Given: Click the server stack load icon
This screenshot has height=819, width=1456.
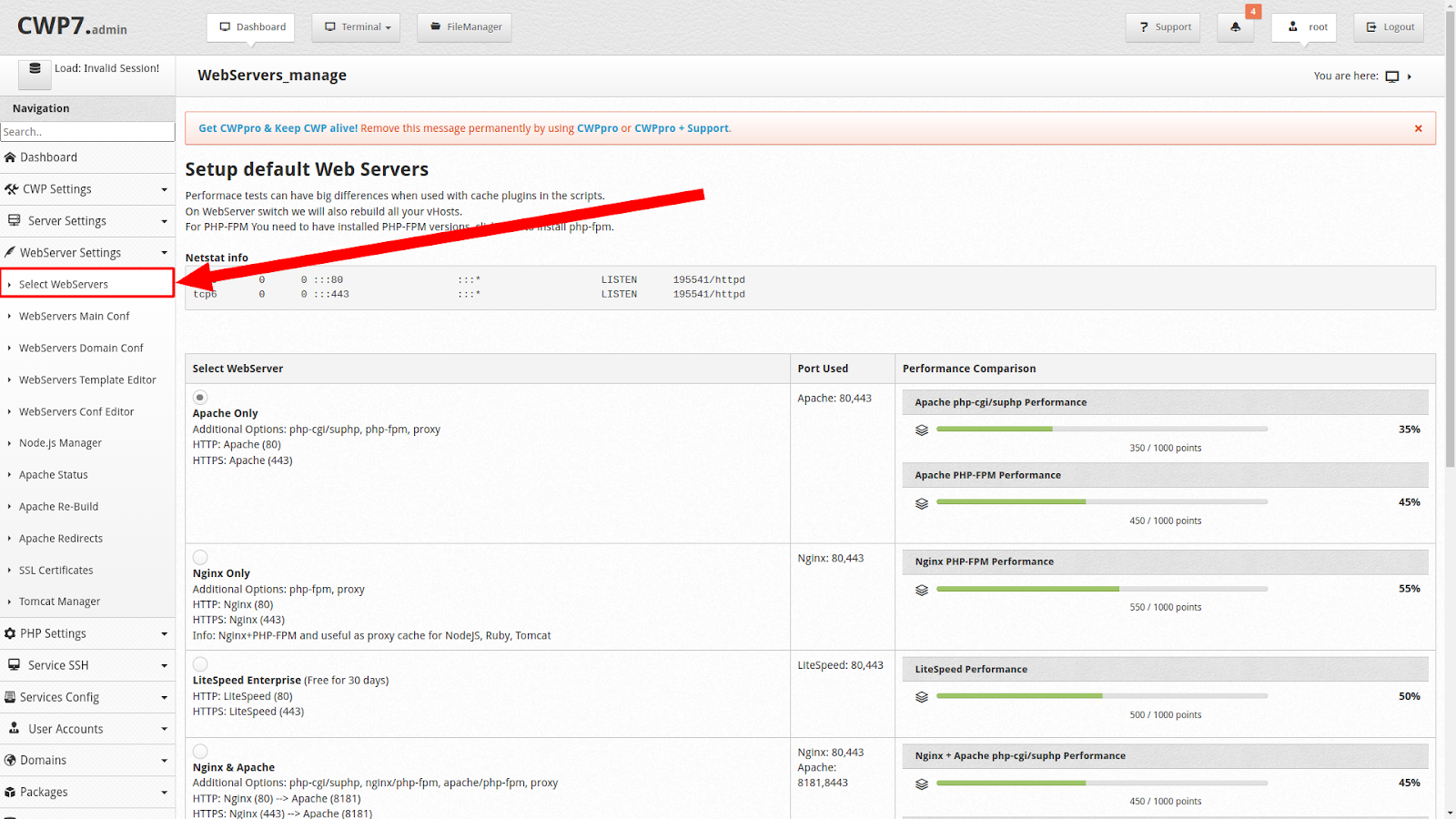Looking at the screenshot, I should (35, 69).
